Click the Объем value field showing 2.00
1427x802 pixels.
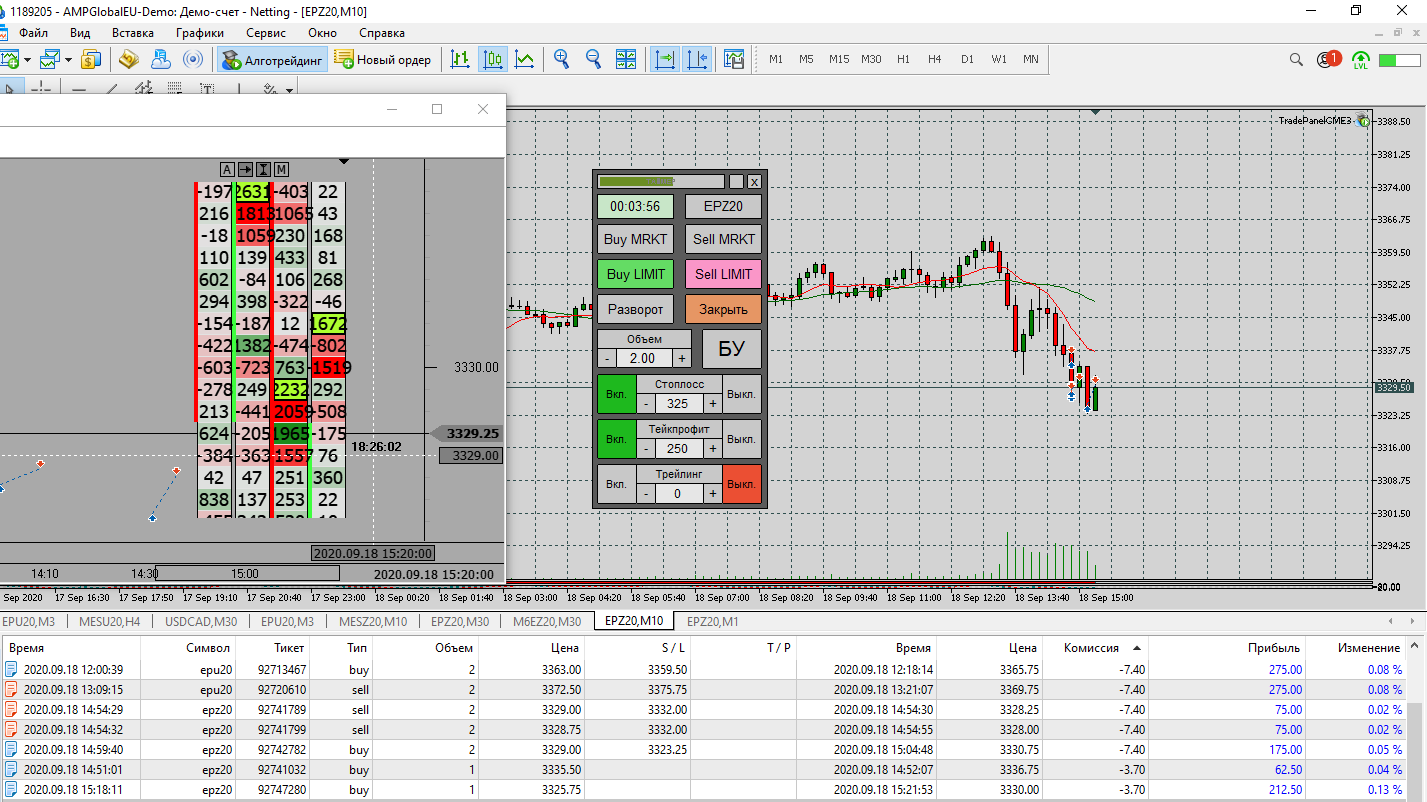coord(644,358)
